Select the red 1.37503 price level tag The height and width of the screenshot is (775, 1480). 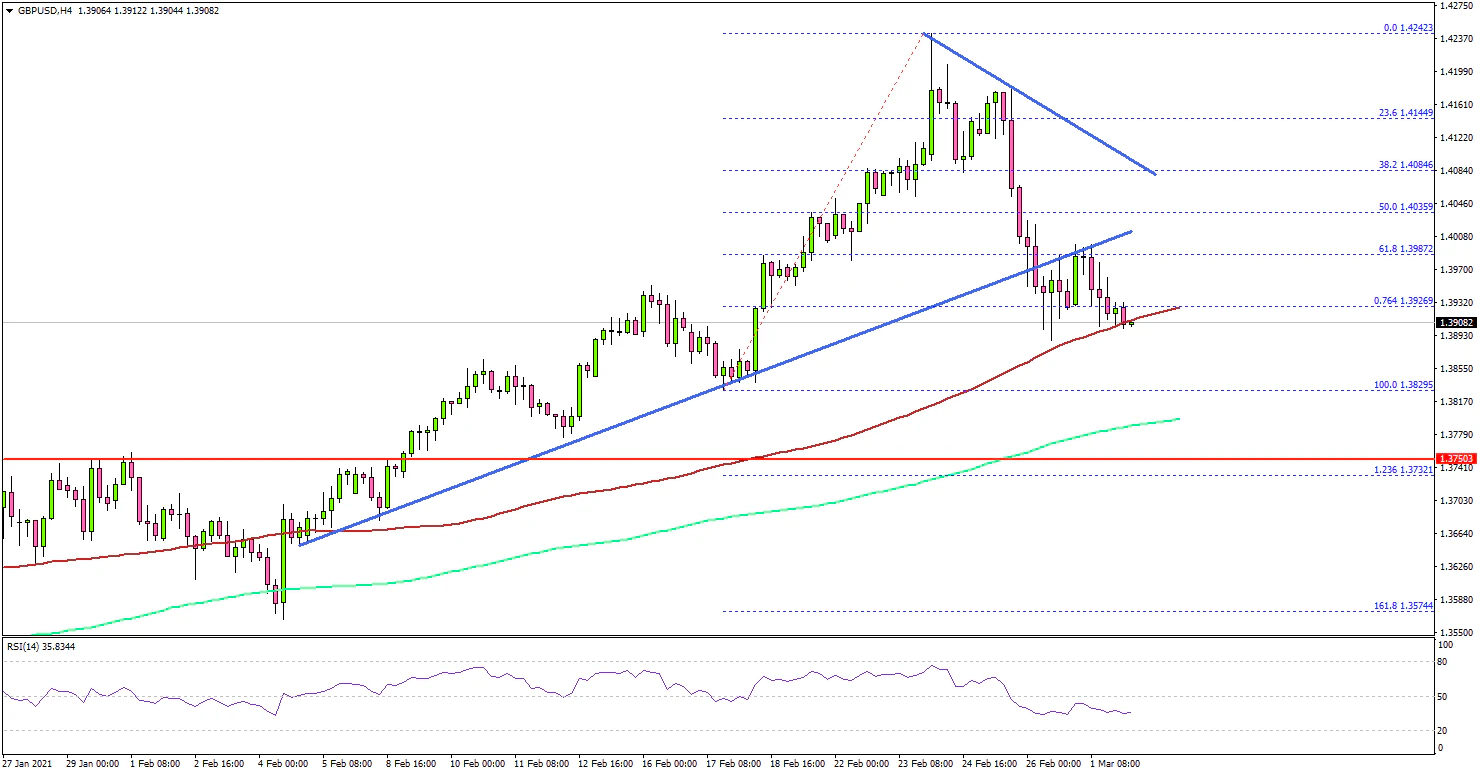tap(1457, 458)
